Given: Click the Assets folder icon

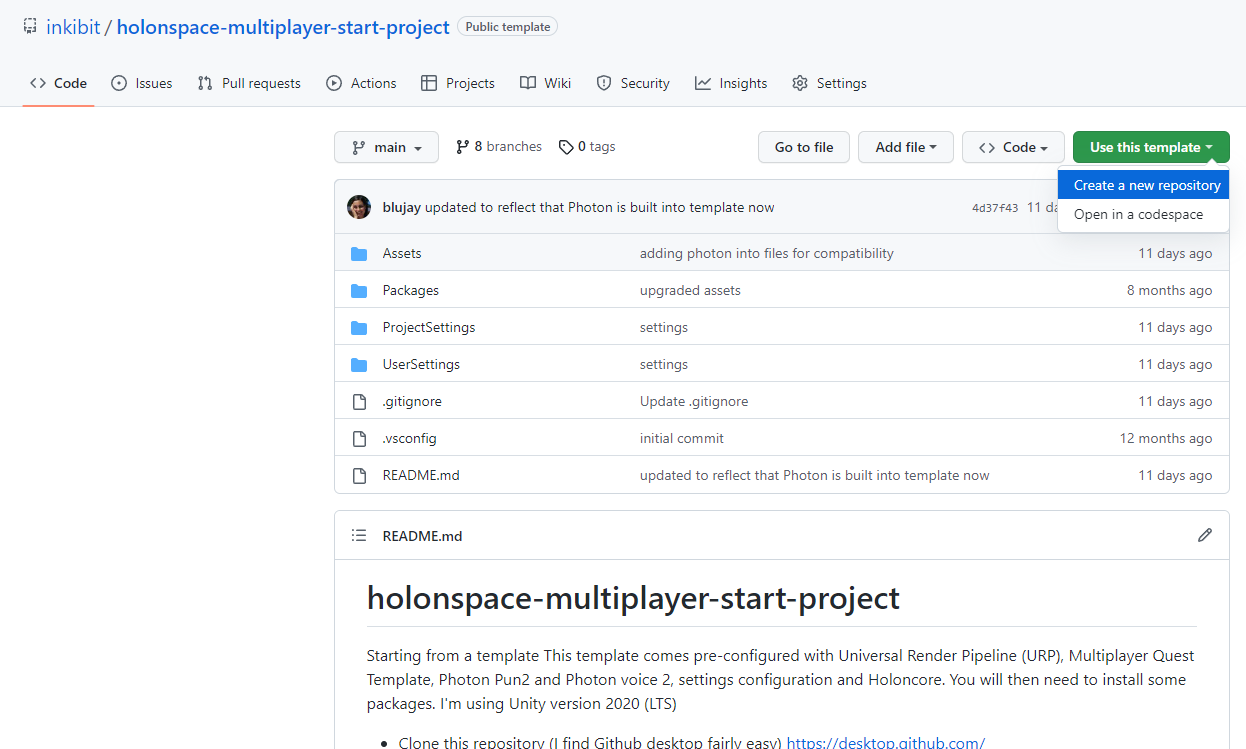Looking at the screenshot, I should pyautogui.click(x=359, y=253).
